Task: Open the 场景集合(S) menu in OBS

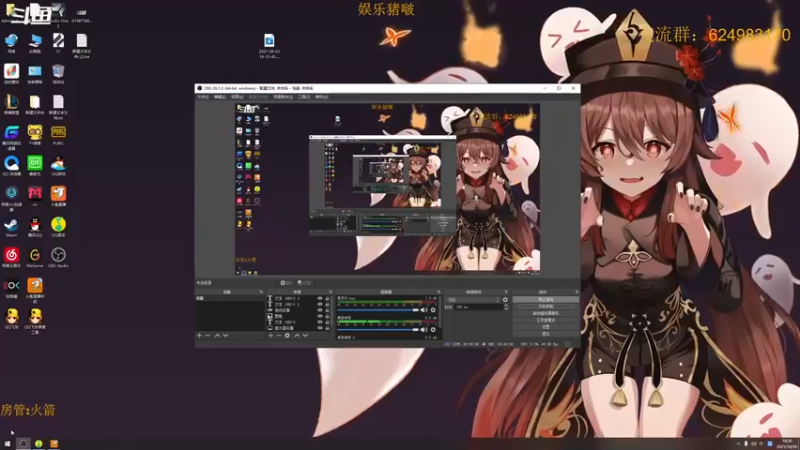Action: point(283,96)
